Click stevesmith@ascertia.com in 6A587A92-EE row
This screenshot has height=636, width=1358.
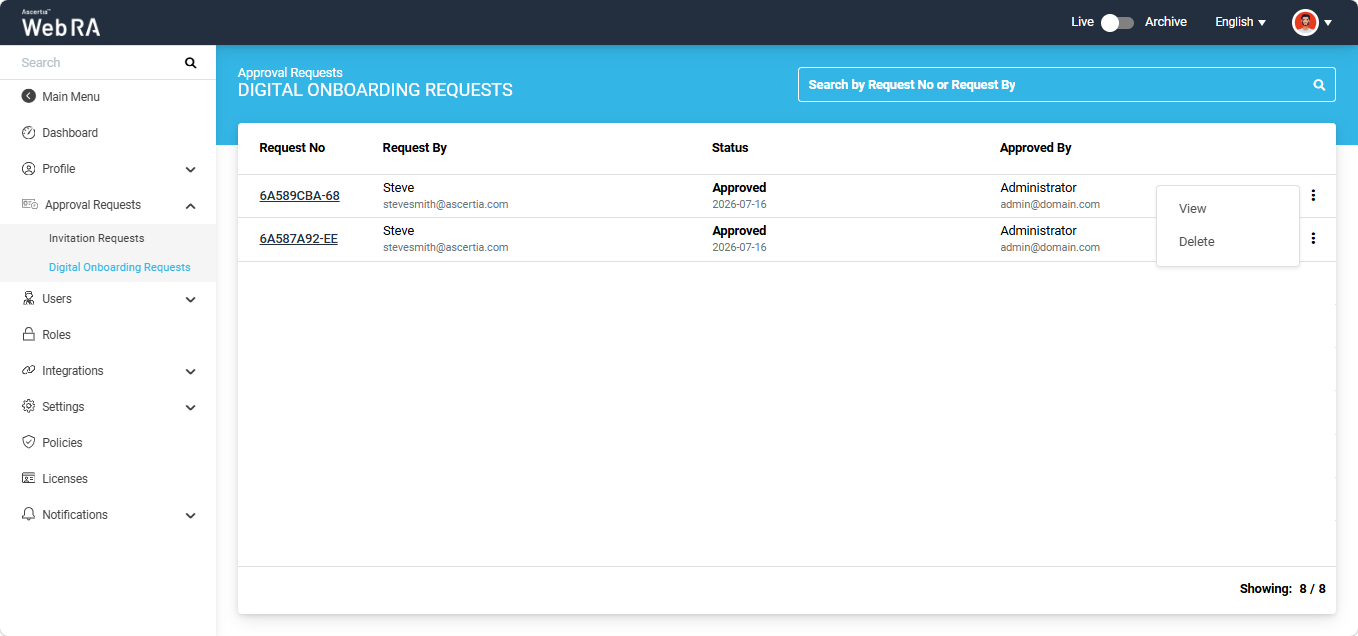point(446,247)
